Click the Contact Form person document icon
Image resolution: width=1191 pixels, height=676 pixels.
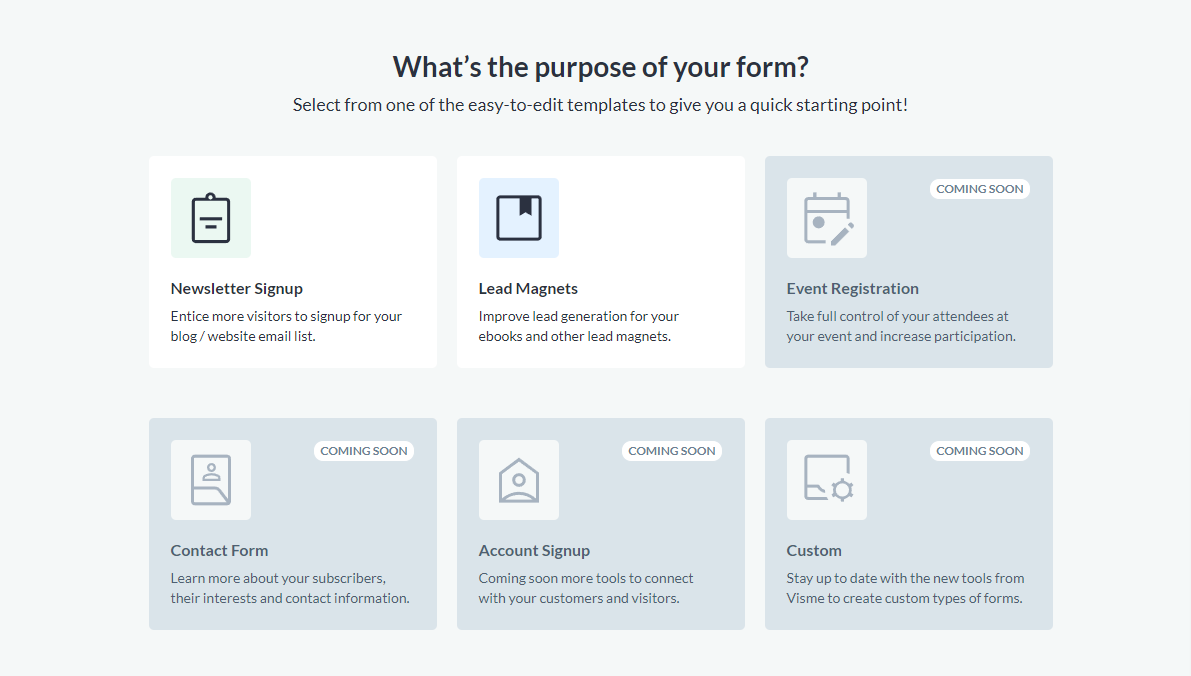coord(210,480)
